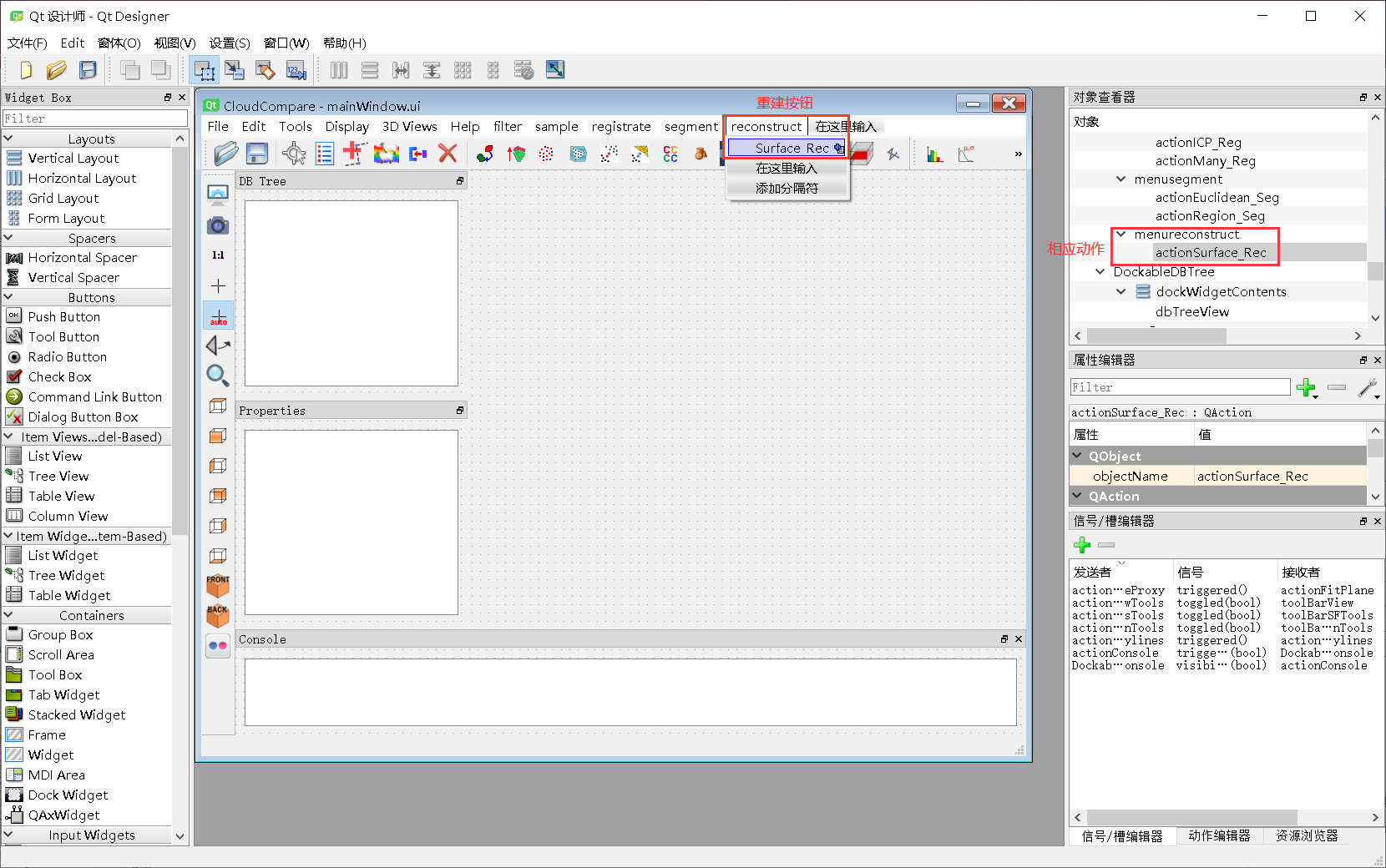This screenshot has width=1386, height=868.
Task: Click the 添加分隔符 menu entry
Action: pos(787,188)
